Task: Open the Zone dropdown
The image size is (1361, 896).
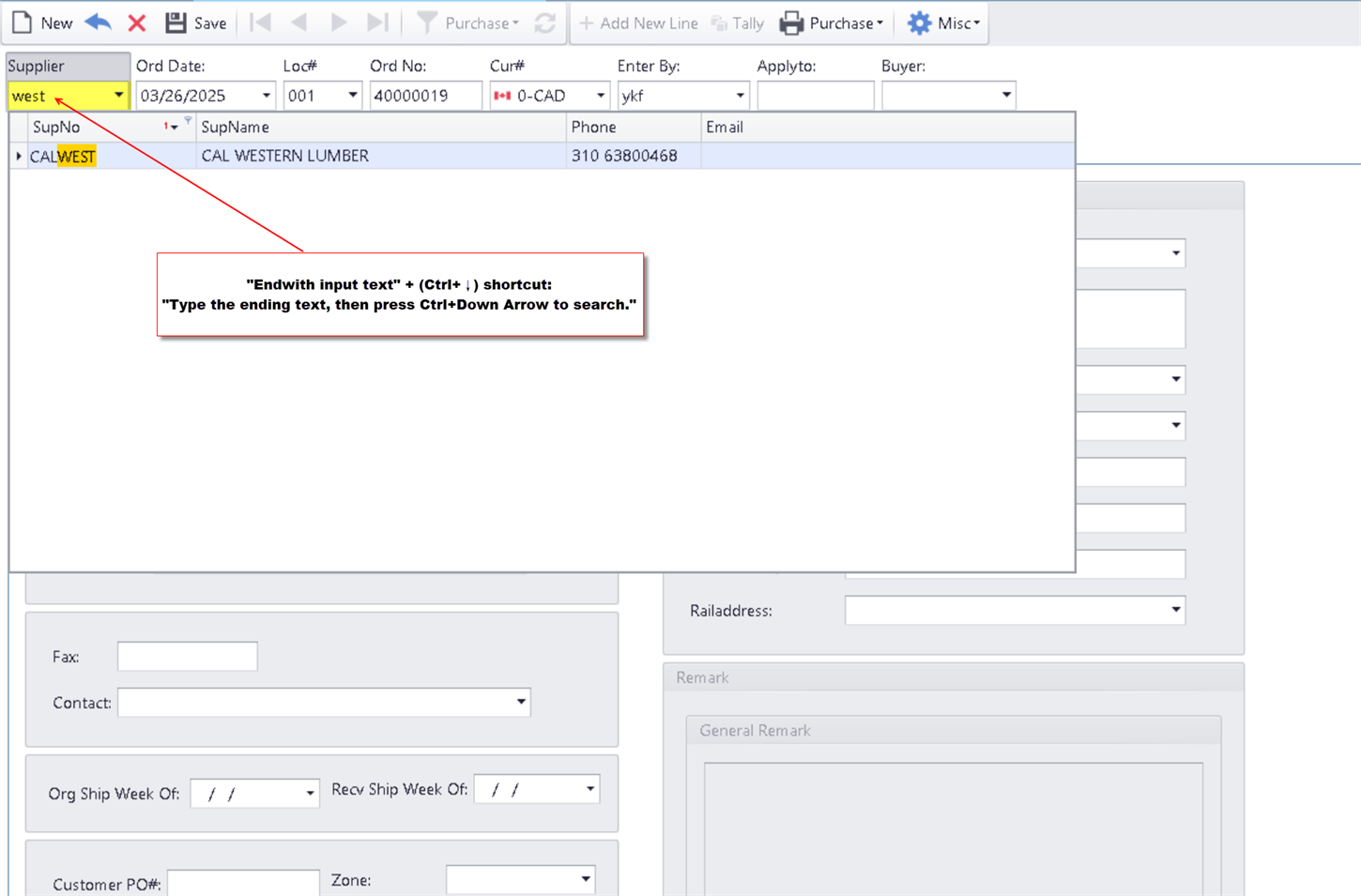Action: (585, 880)
